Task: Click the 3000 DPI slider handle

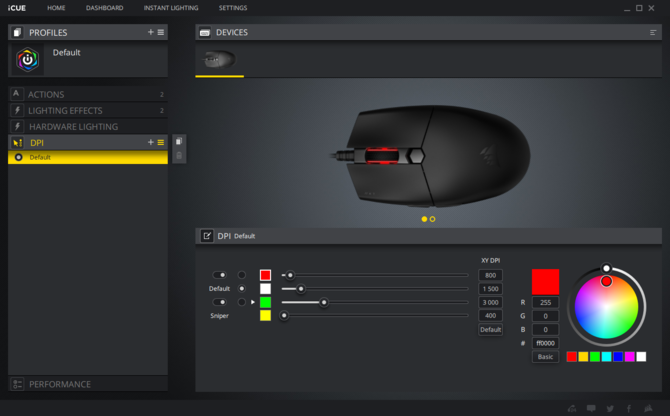Action: click(x=324, y=302)
